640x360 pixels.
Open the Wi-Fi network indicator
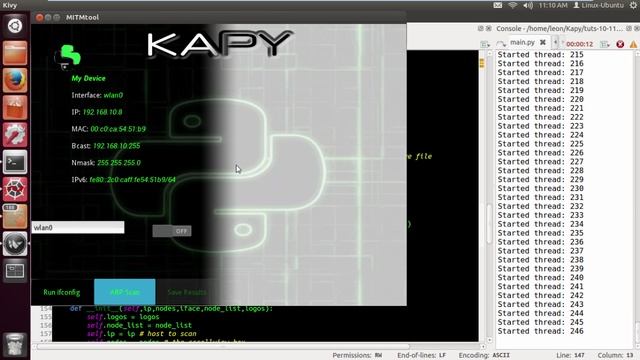pyautogui.click(x=513, y=5)
